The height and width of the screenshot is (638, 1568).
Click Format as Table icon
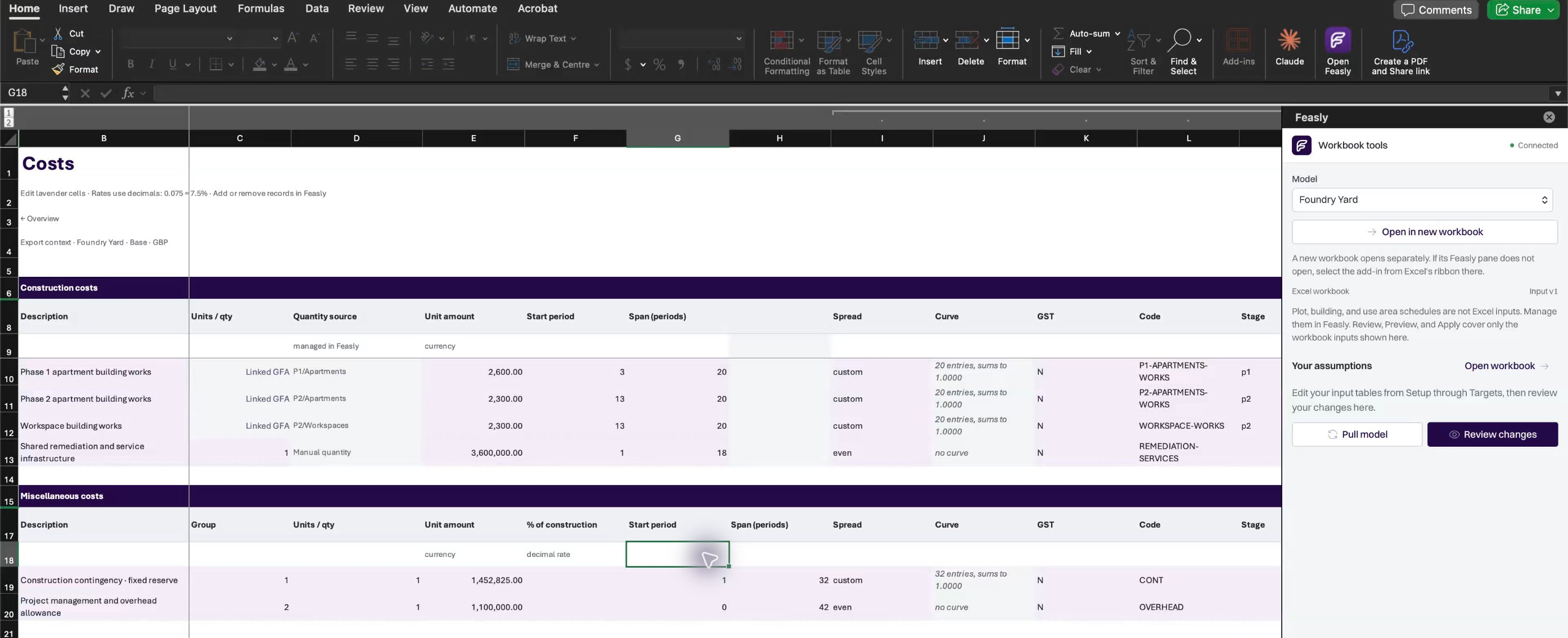pyautogui.click(x=828, y=41)
